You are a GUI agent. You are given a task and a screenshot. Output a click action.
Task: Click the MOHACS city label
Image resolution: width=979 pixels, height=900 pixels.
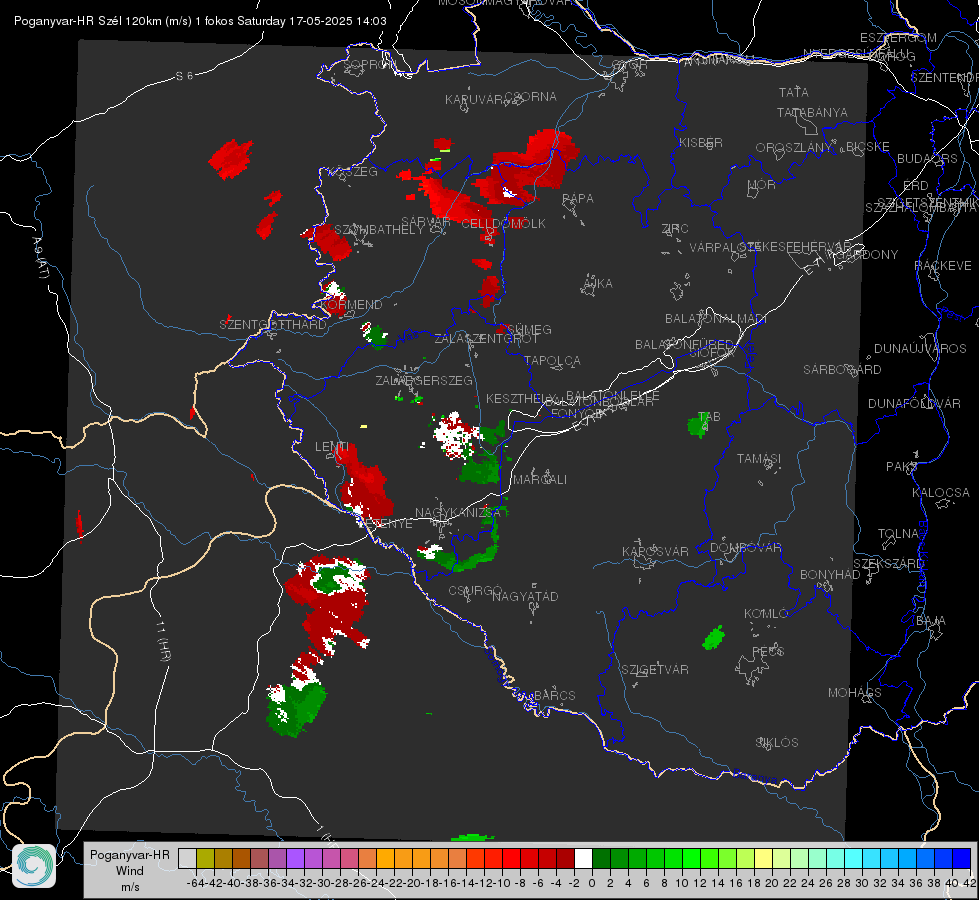854,693
